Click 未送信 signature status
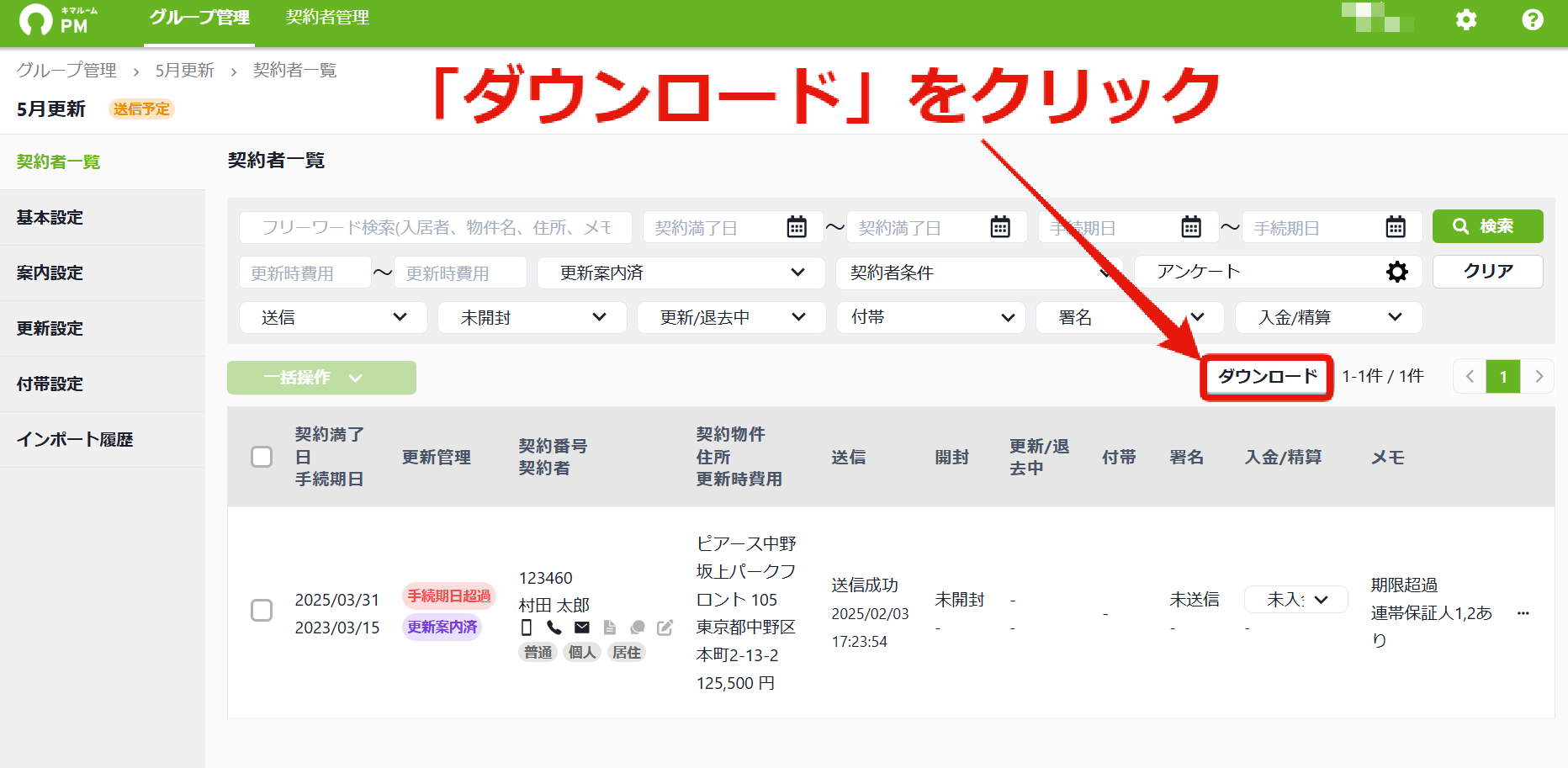 click(x=1195, y=600)
